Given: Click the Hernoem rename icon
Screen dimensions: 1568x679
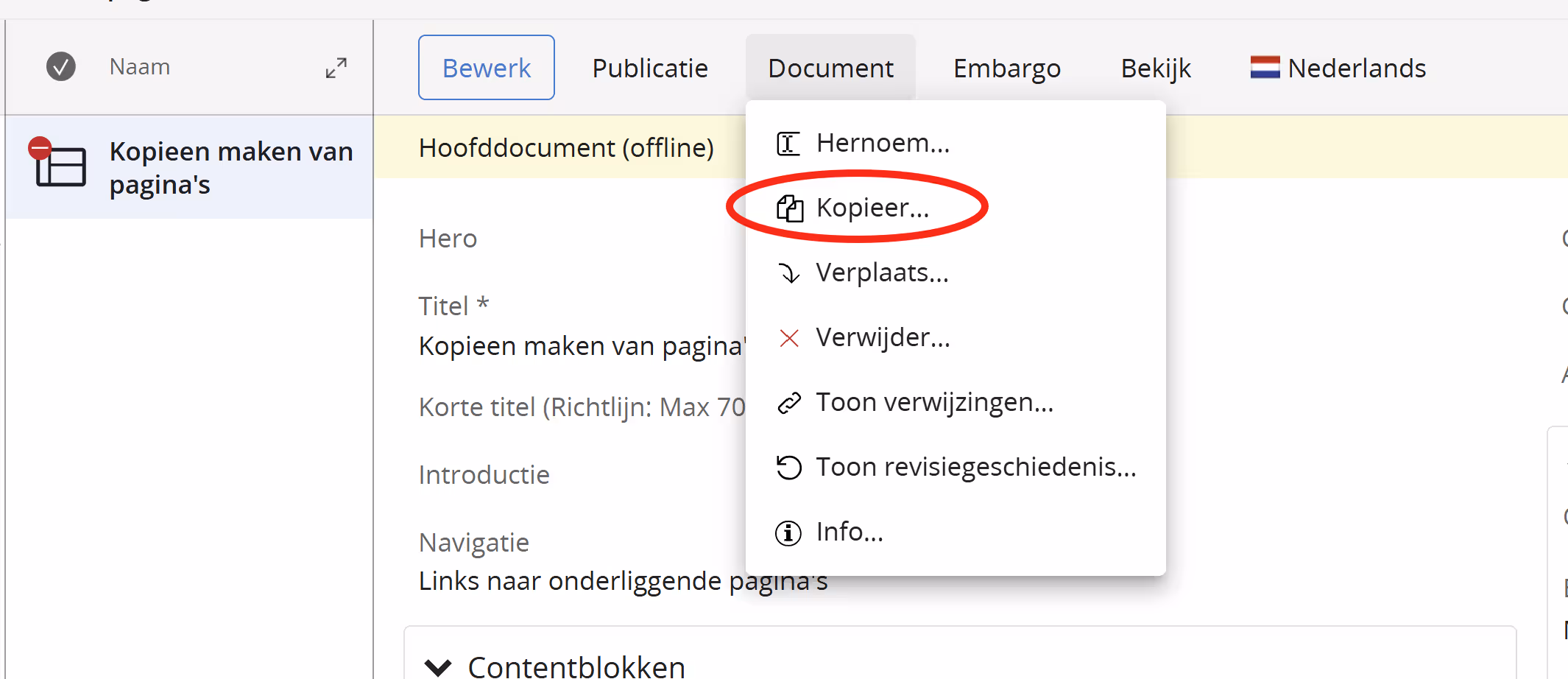Looking at the screenshot, I should (788, 144).
